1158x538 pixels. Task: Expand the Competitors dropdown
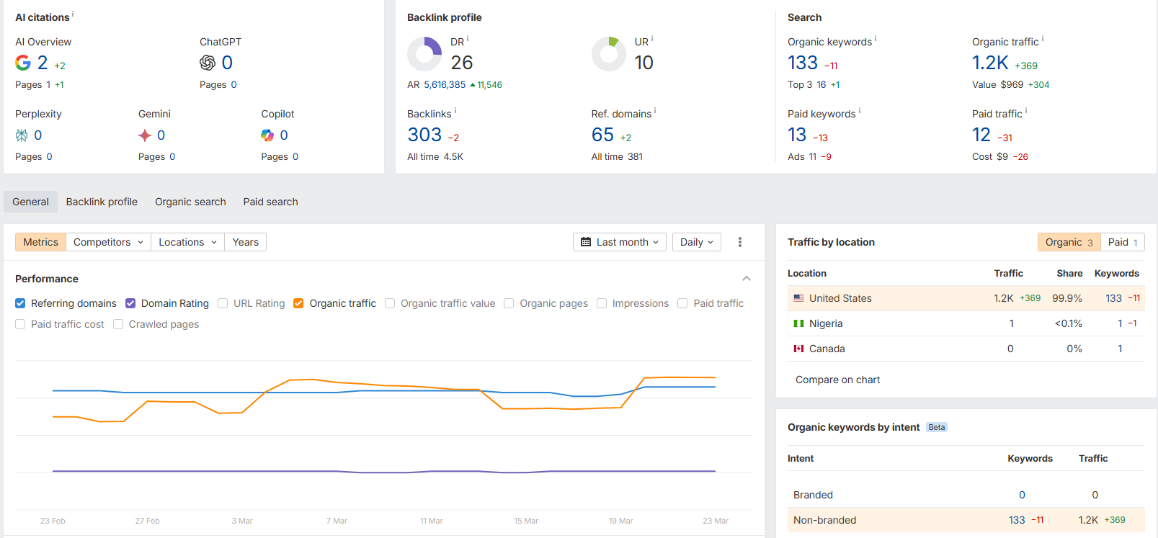108,242
